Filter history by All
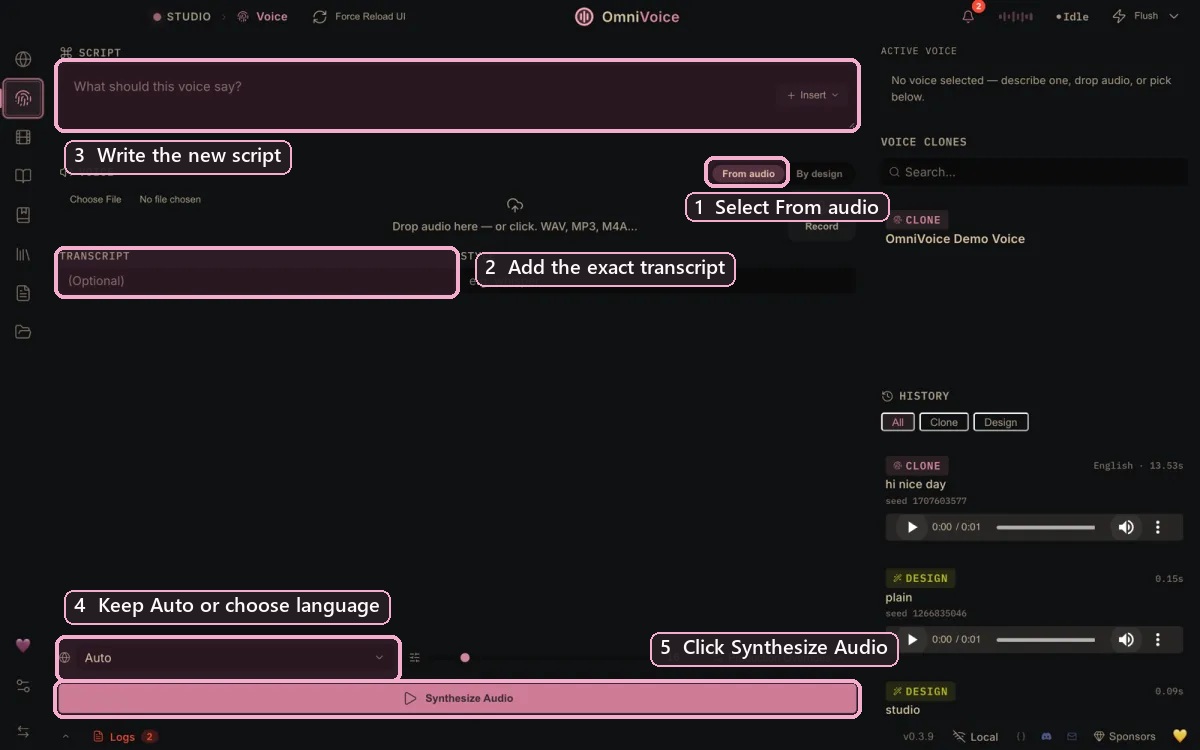This screenshot has width=1200, height=750. coord(897,422)
